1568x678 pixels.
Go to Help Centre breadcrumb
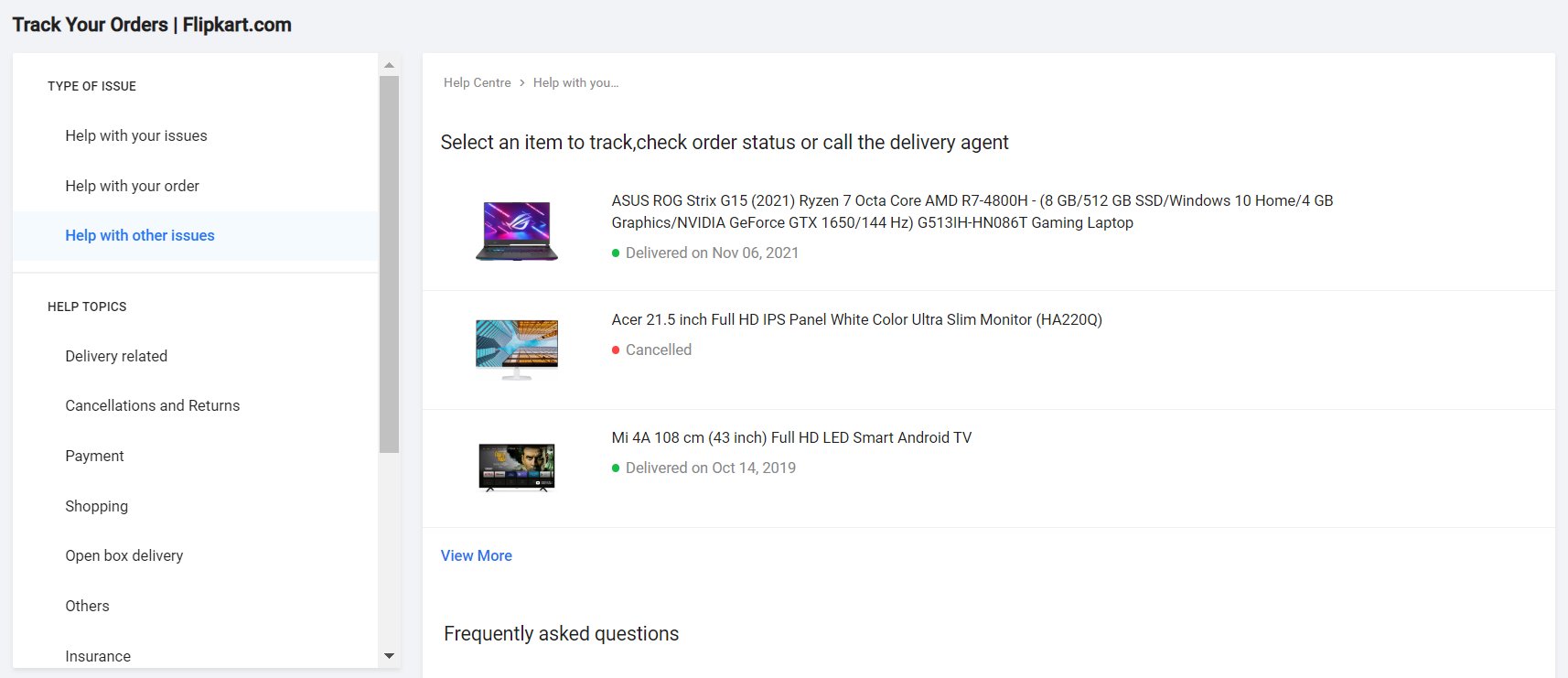point(478,83)
